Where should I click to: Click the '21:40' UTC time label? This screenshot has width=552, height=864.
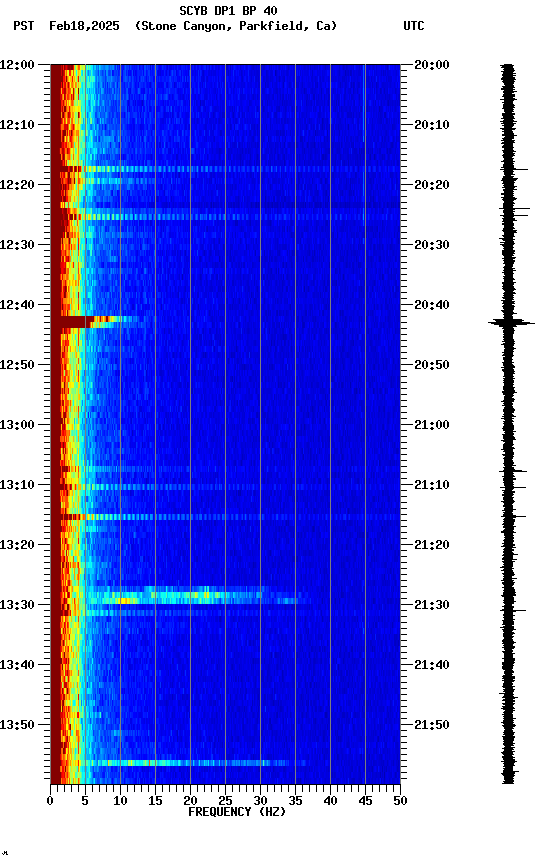click(x=432, y=666)
